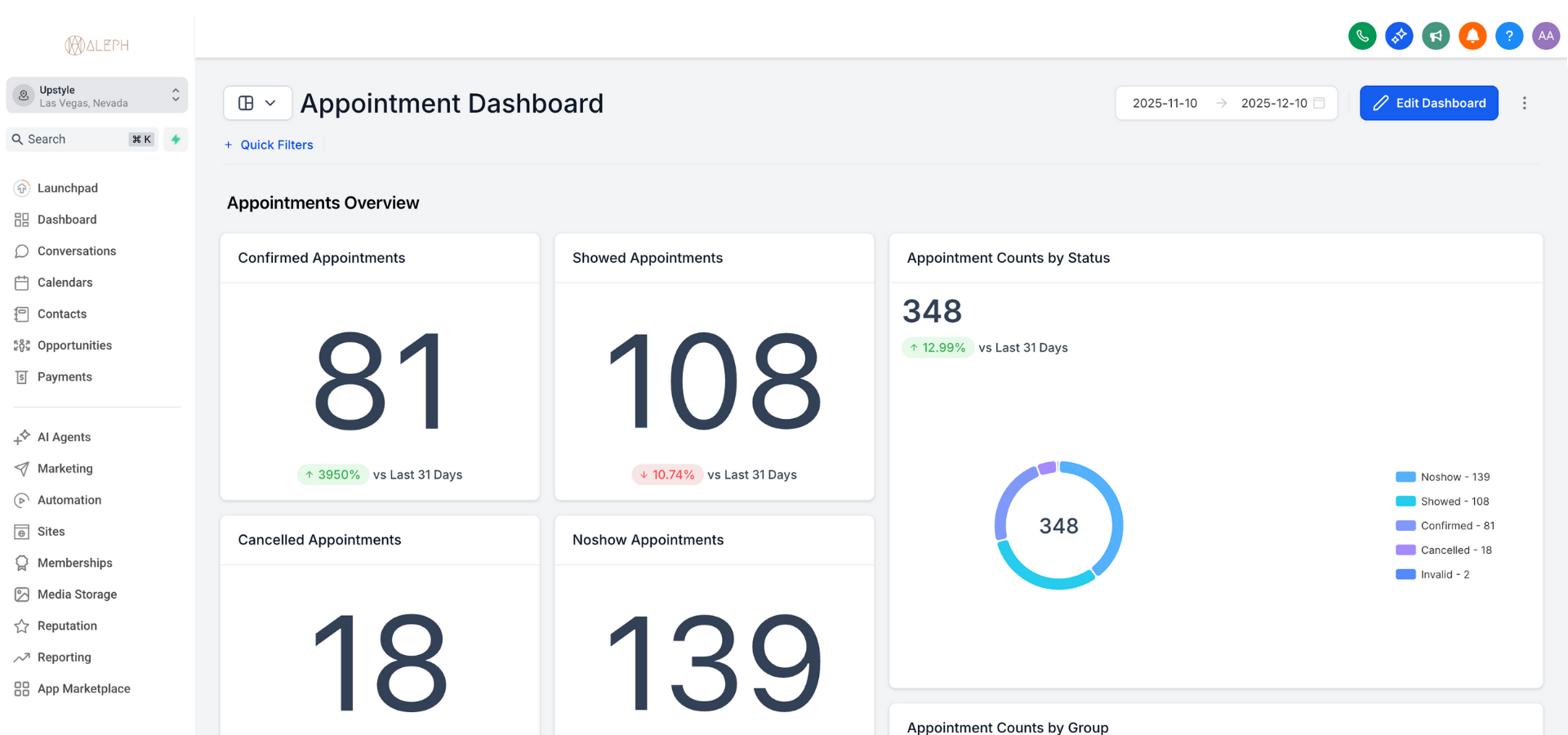The image size is (1568, 735).
Task: Click the green lightning bolt quick actions icon
Action: [176, 140]
